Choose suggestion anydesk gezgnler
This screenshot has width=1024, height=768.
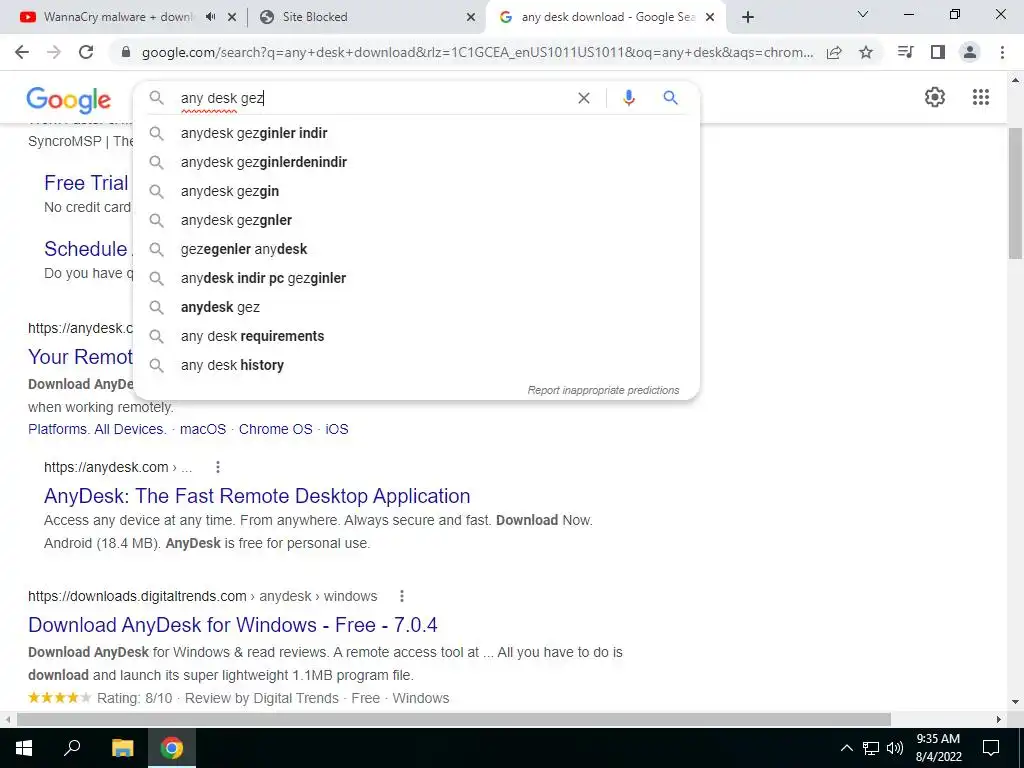(417, 220)
